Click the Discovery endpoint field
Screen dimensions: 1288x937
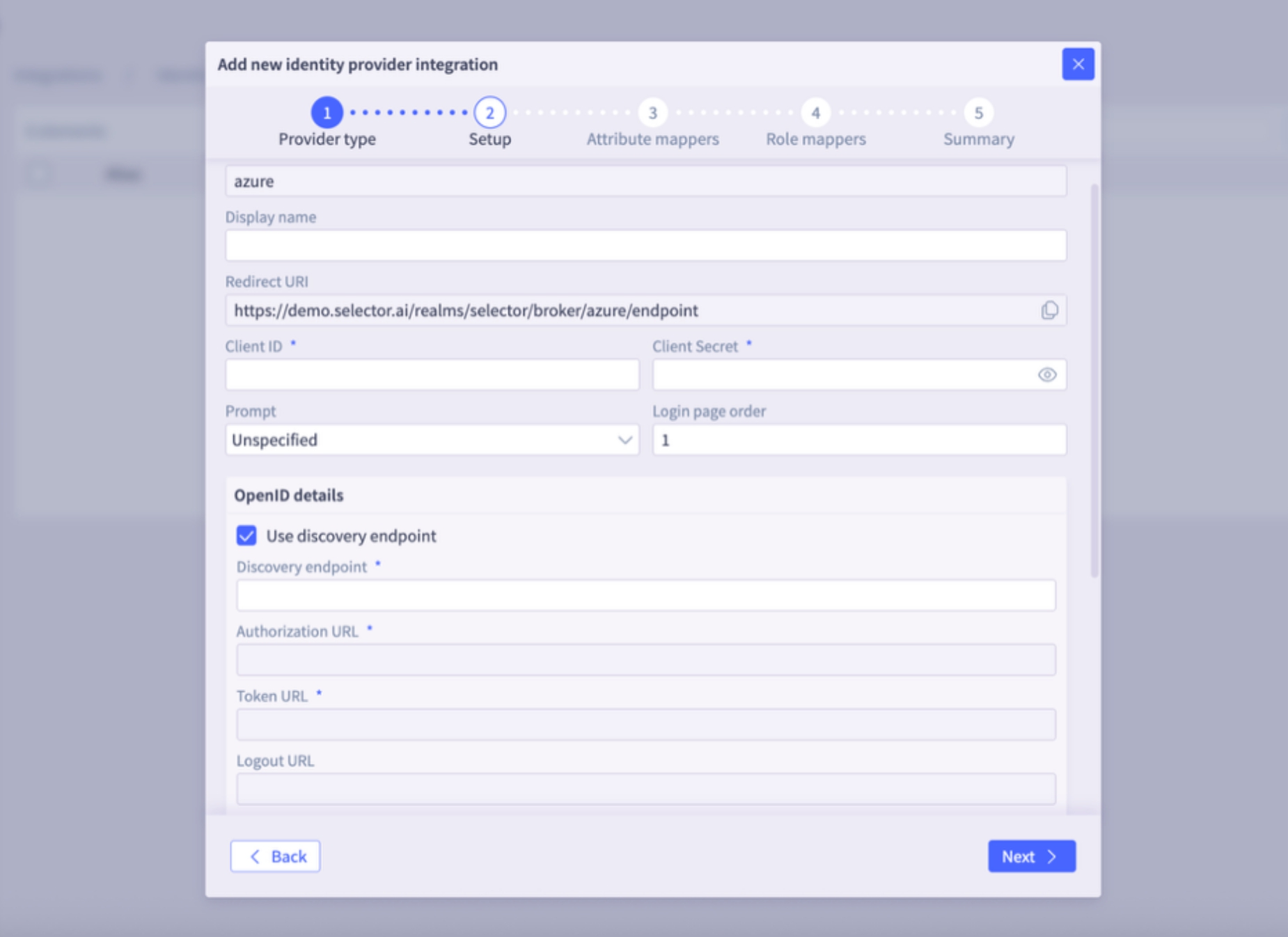click(x=646, y=595)
